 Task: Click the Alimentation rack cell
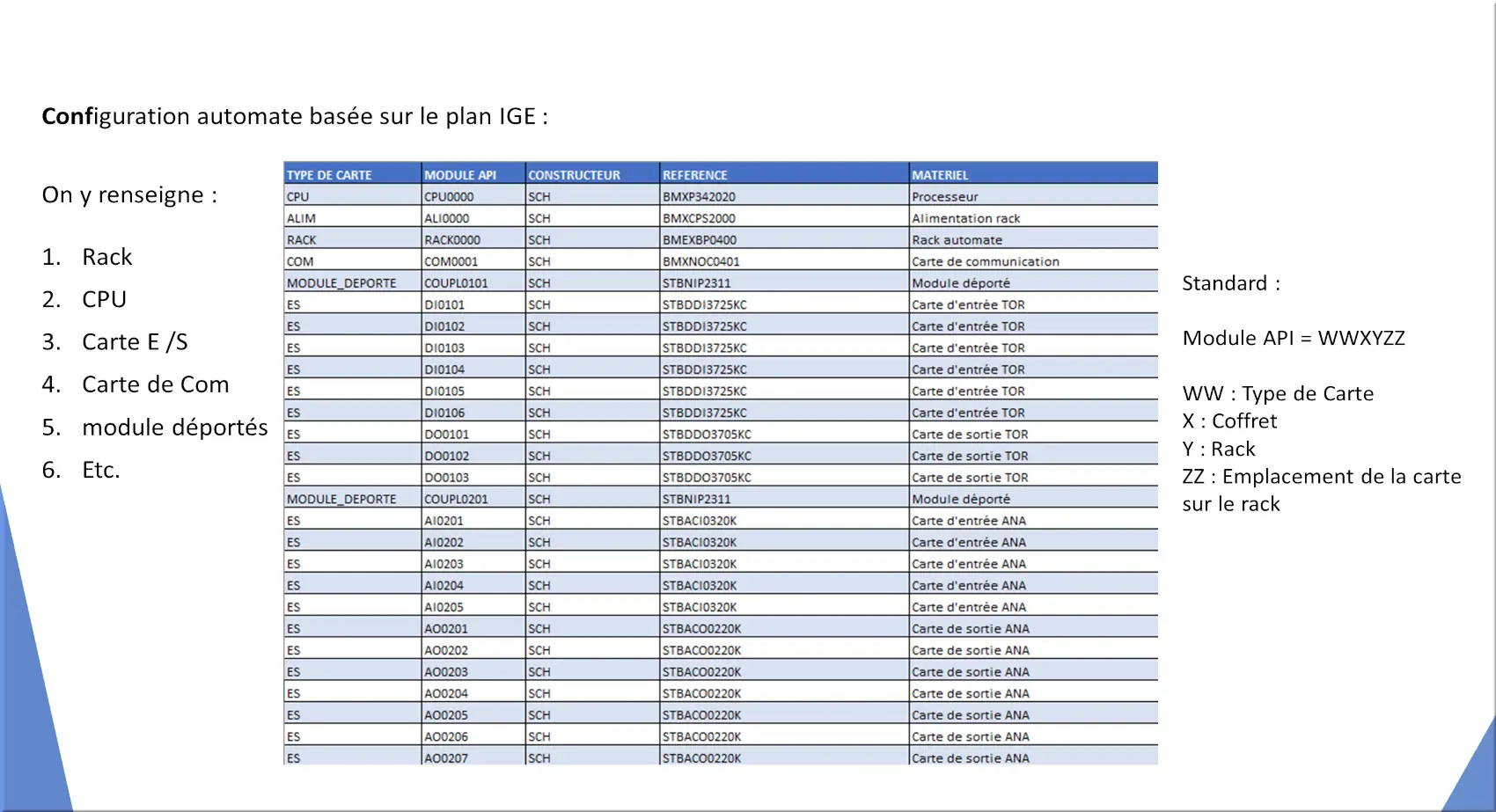pyautogui.click(x=1033, y=217)
